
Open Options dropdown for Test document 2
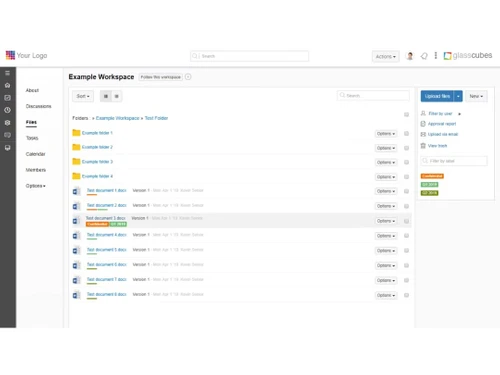point(386,206)
